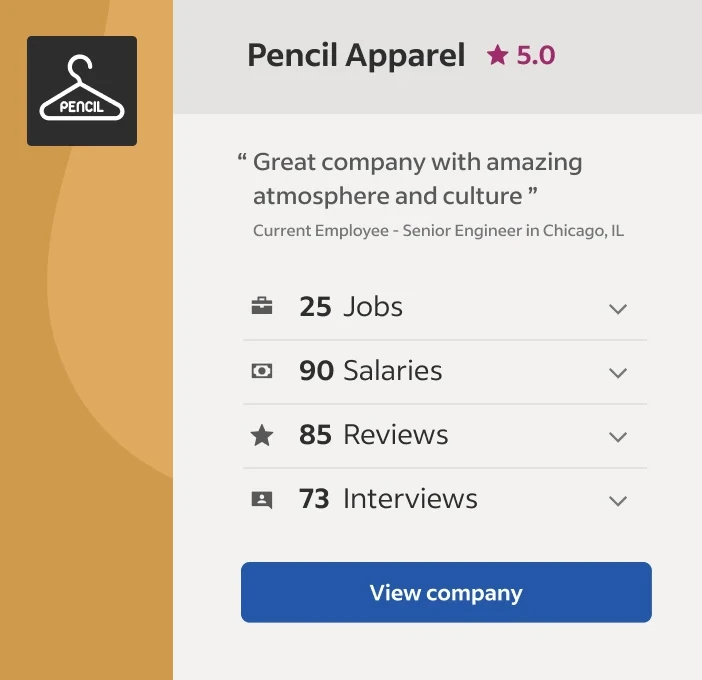The height and width of the screenshot is (680, 702).
Task: Expand the Jobs row chevron
Action: point(618,308)
